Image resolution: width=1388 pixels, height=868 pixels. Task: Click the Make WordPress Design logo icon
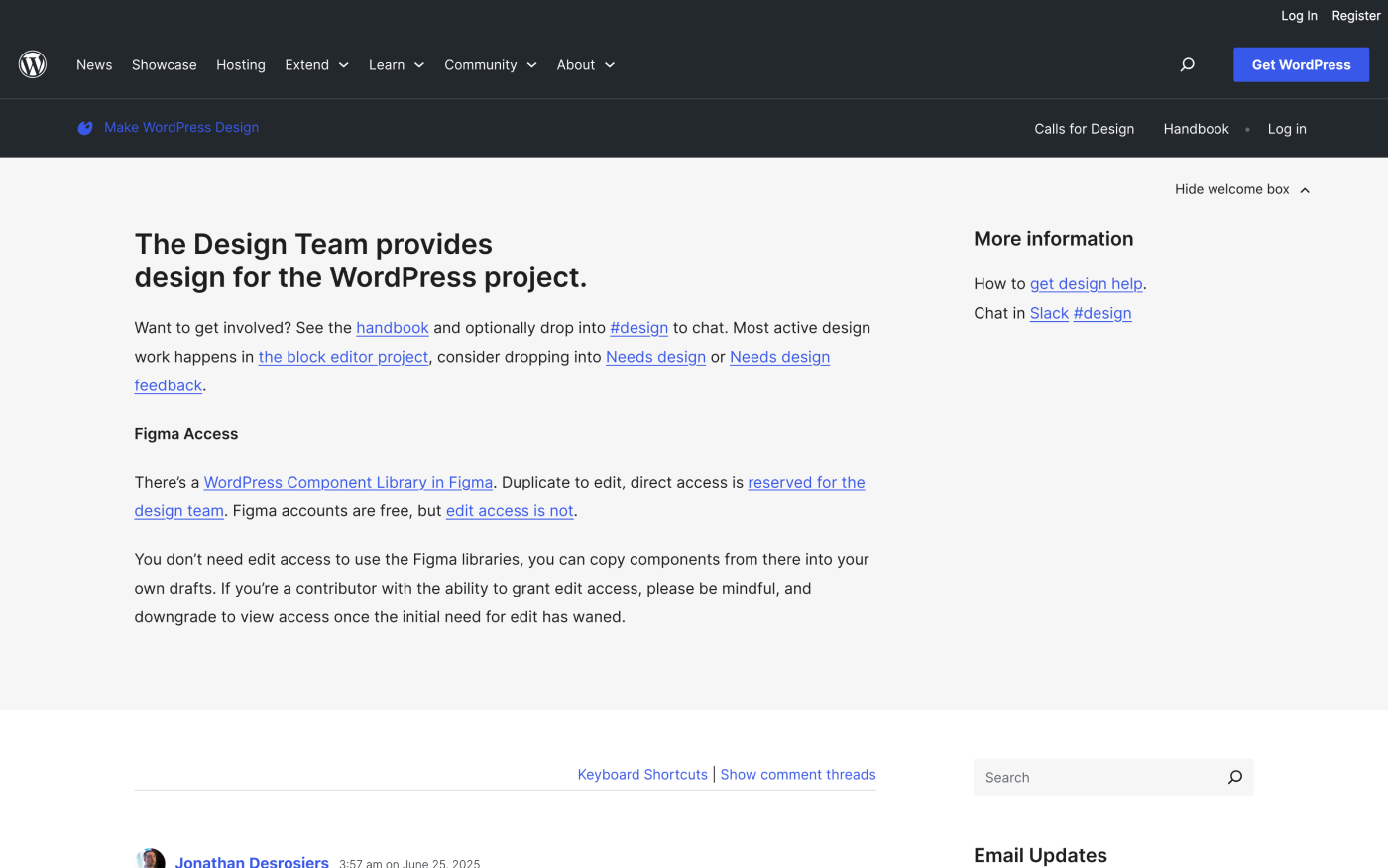(x=85, y=128)
